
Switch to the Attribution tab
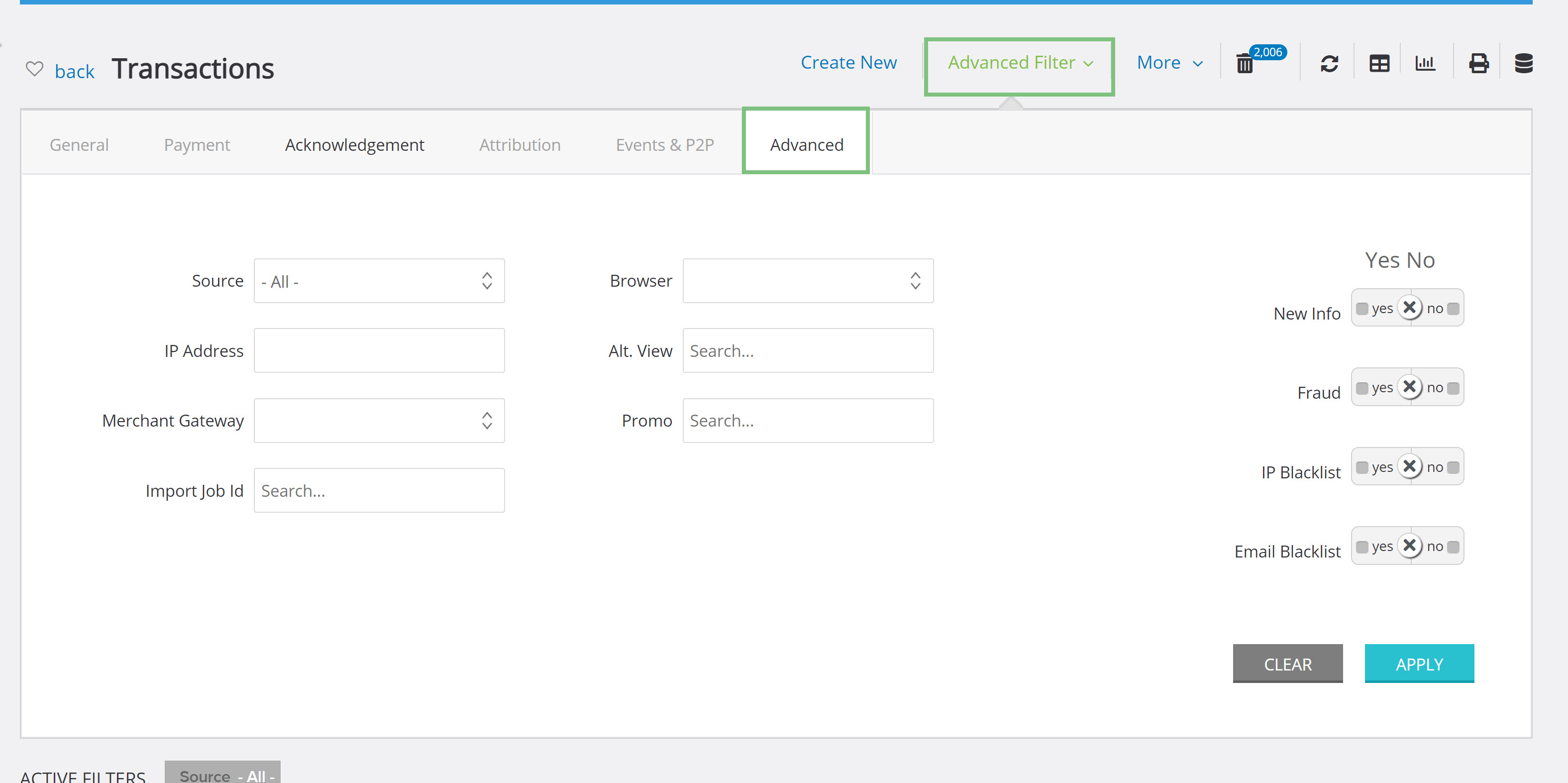point(520,145)
